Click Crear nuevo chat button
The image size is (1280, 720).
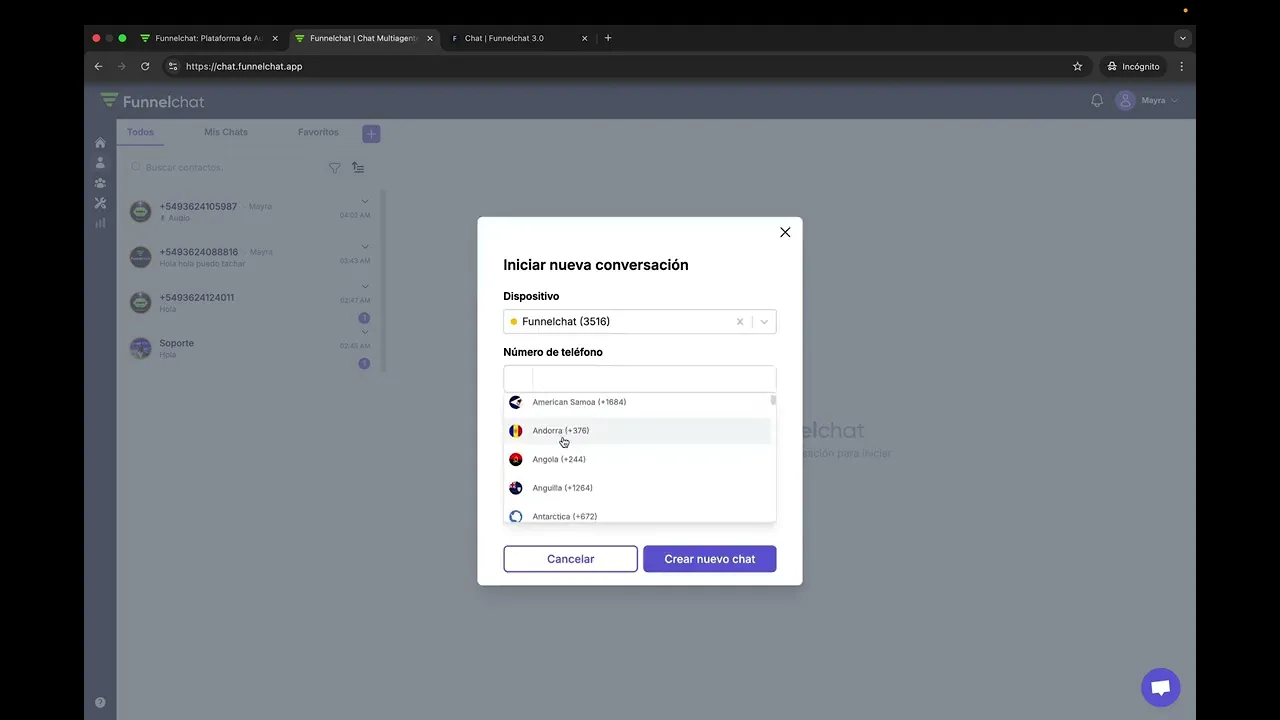710,559
